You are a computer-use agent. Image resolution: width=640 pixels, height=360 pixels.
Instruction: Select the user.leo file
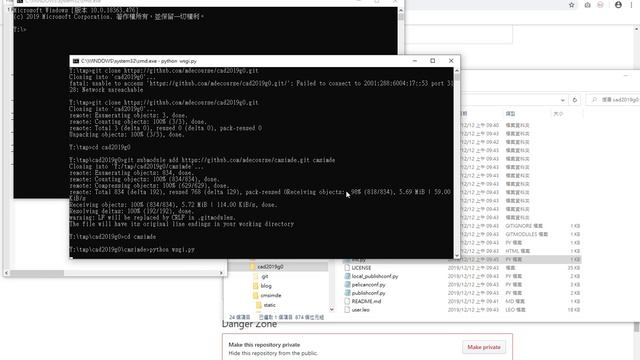[360, 310]
